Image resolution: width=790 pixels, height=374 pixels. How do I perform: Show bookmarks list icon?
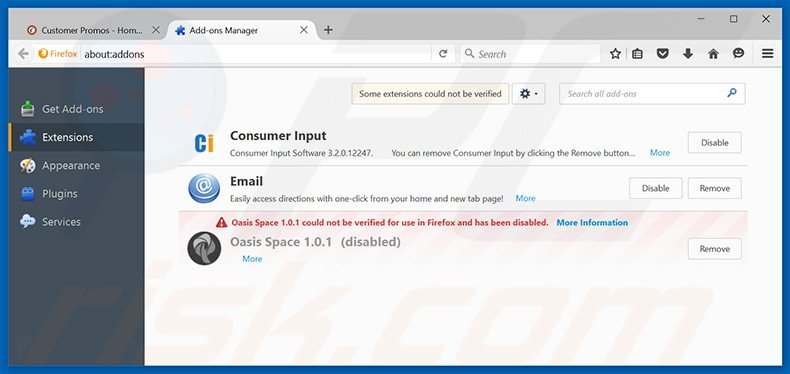click(x=637, y=53)
